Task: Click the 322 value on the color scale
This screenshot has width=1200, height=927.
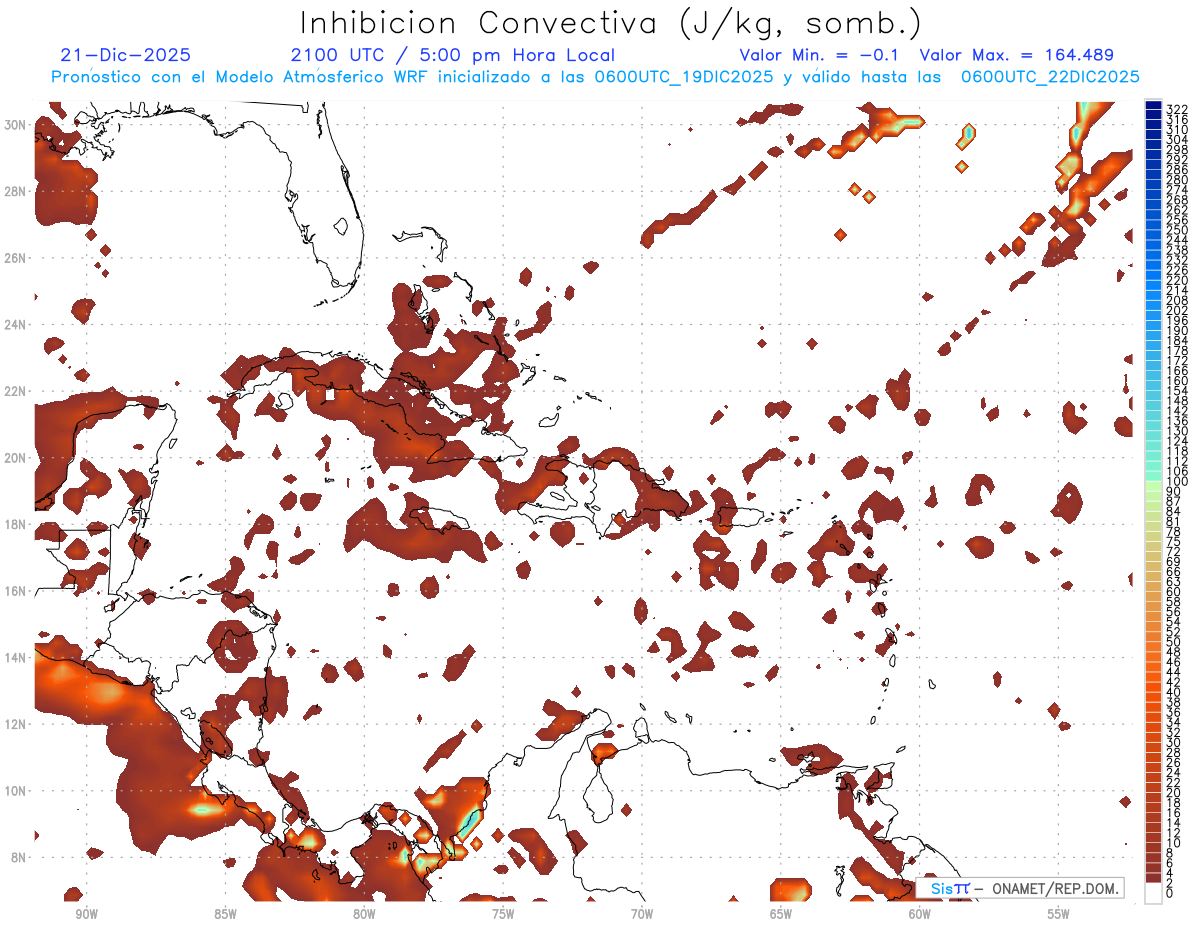Action: [1177, 109]
